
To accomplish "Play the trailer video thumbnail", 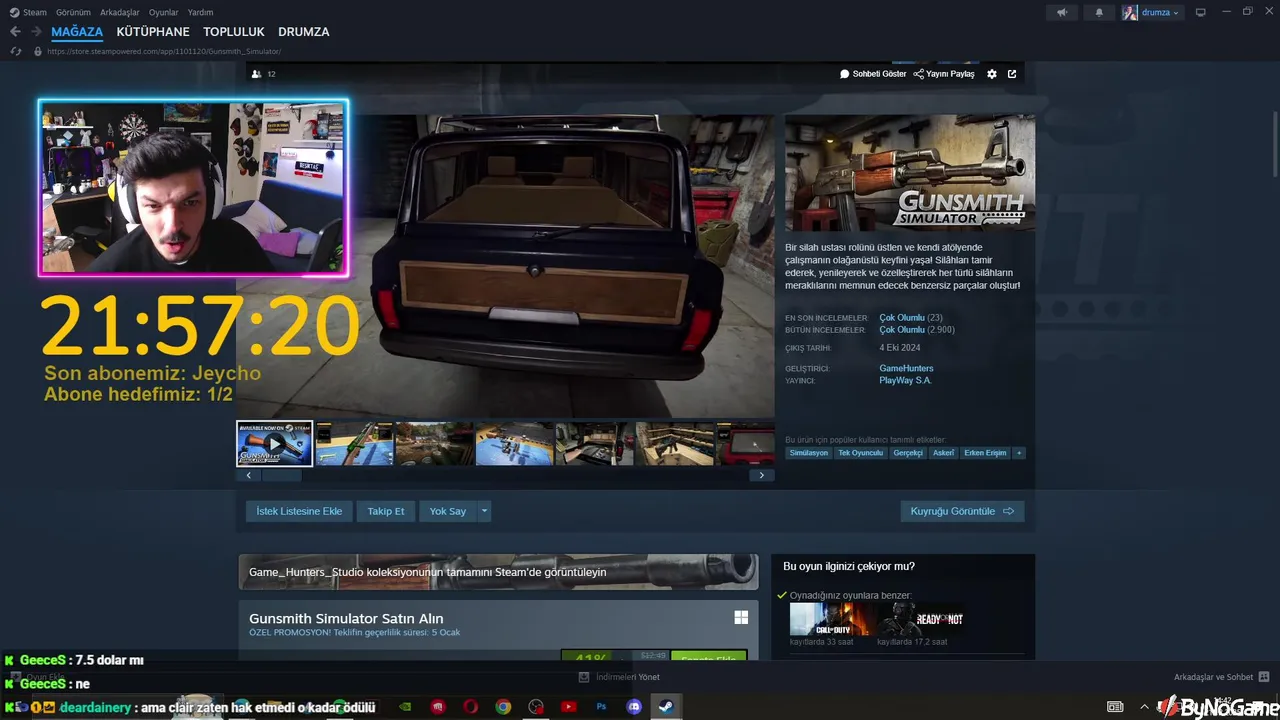I will (275, 444).
